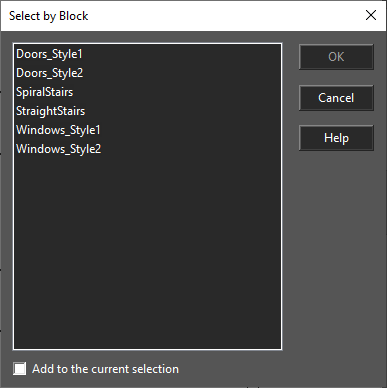The height and width of the screenshot is (388, 387).
Task: Select Windows_Style1 block name
Action: point(58,130)
